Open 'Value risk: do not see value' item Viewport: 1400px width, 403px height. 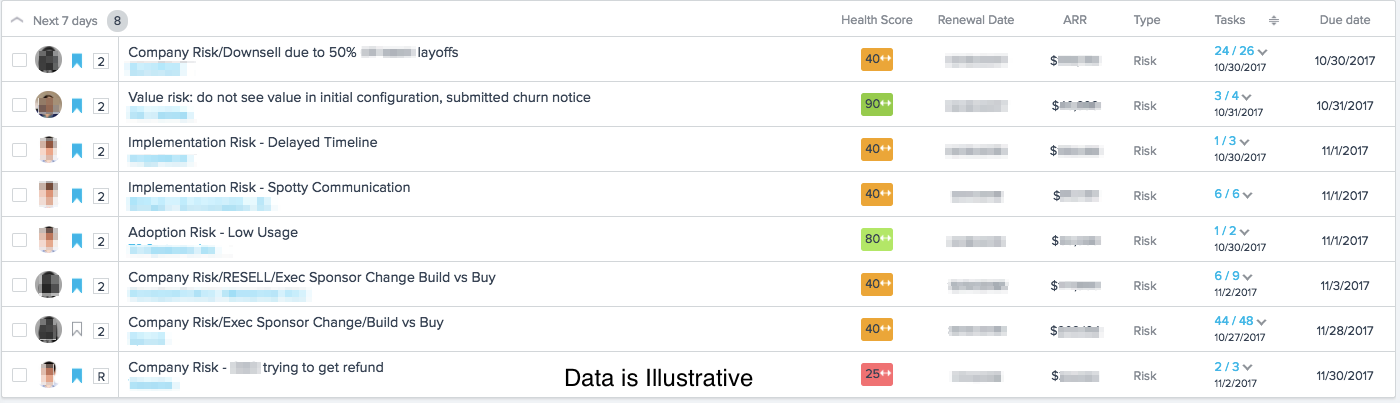(x=359, y=97)
